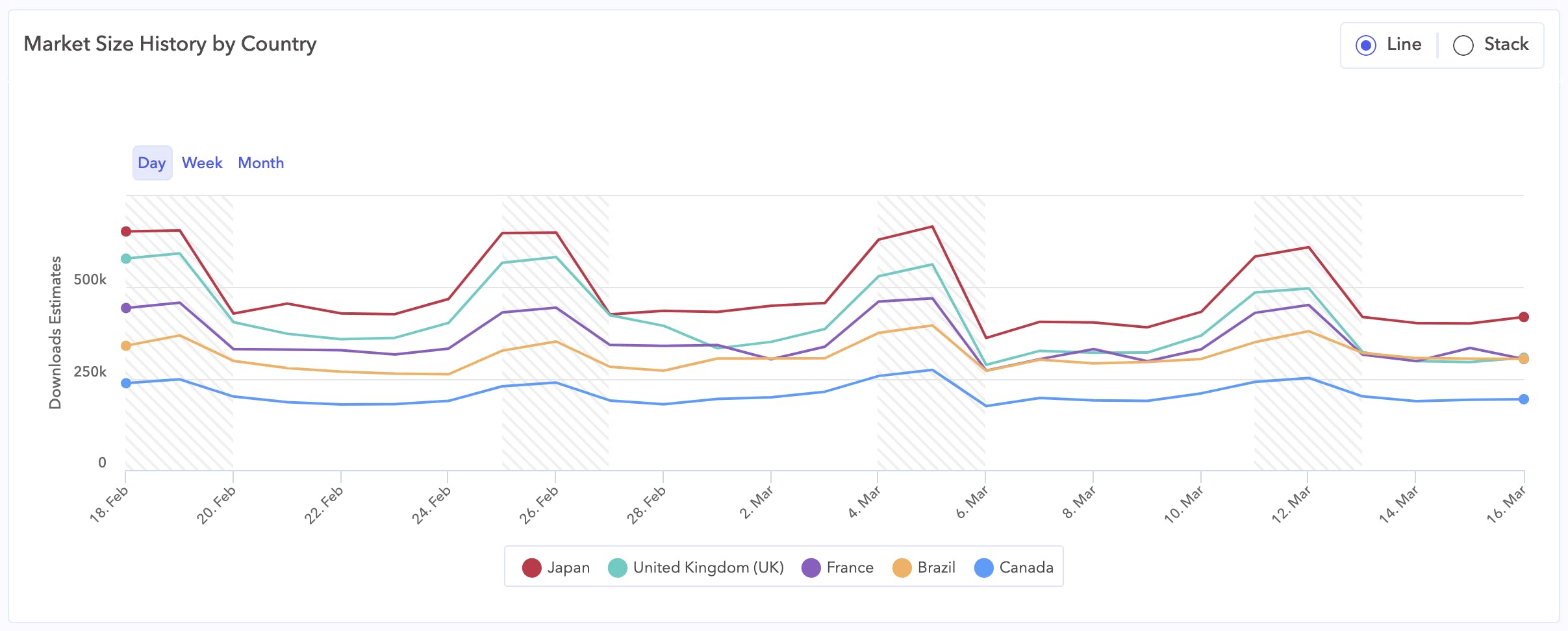Click France's starting data point marker
The height and width of the screenshot is (631, 1568).
126,308
